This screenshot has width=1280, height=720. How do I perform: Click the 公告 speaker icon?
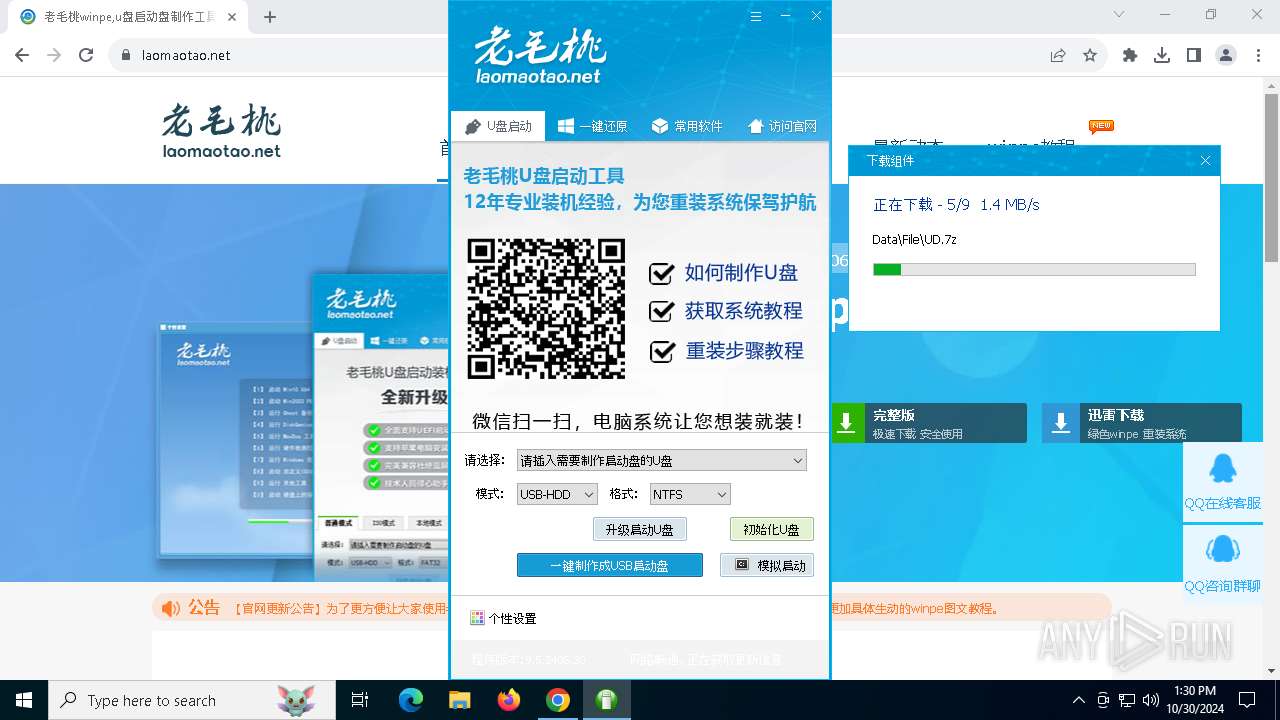pos(171,608)
